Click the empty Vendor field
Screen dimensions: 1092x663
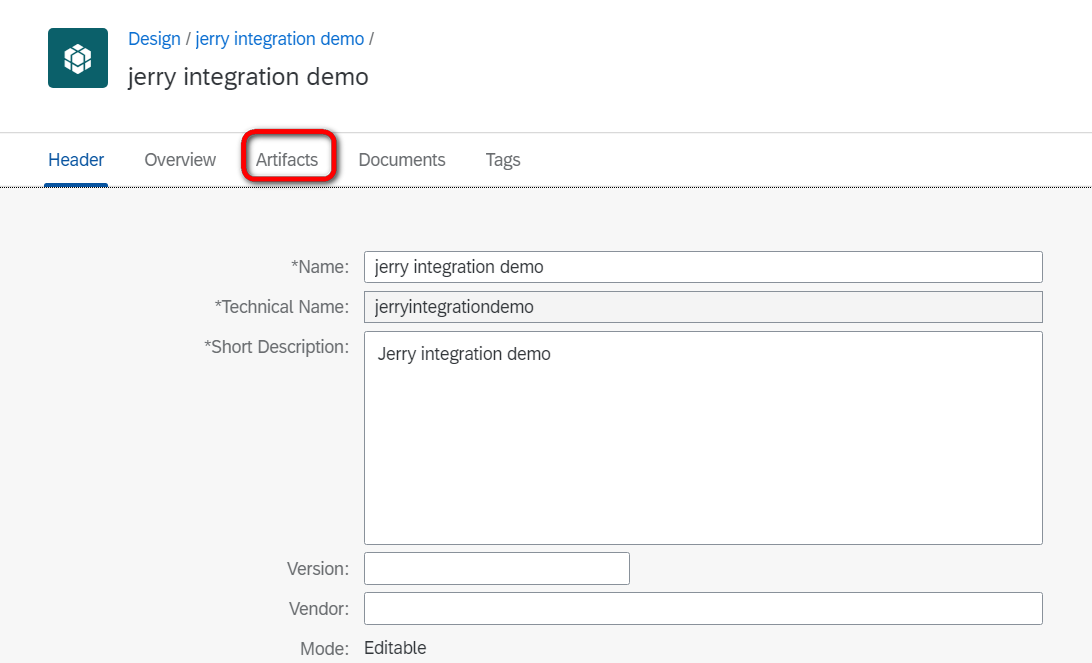[702, 608]
